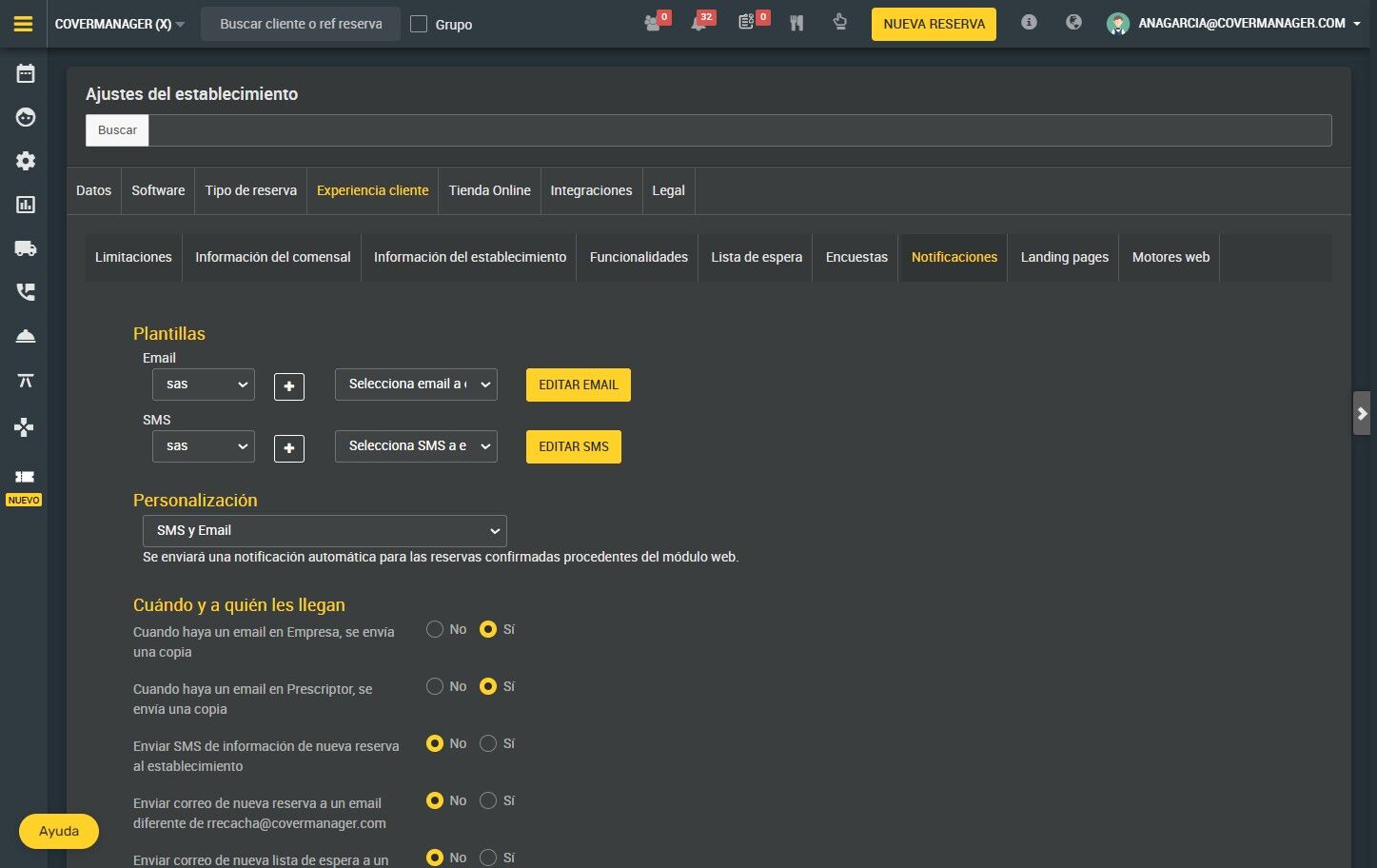Click the Ayuda help button

point(59,831)
